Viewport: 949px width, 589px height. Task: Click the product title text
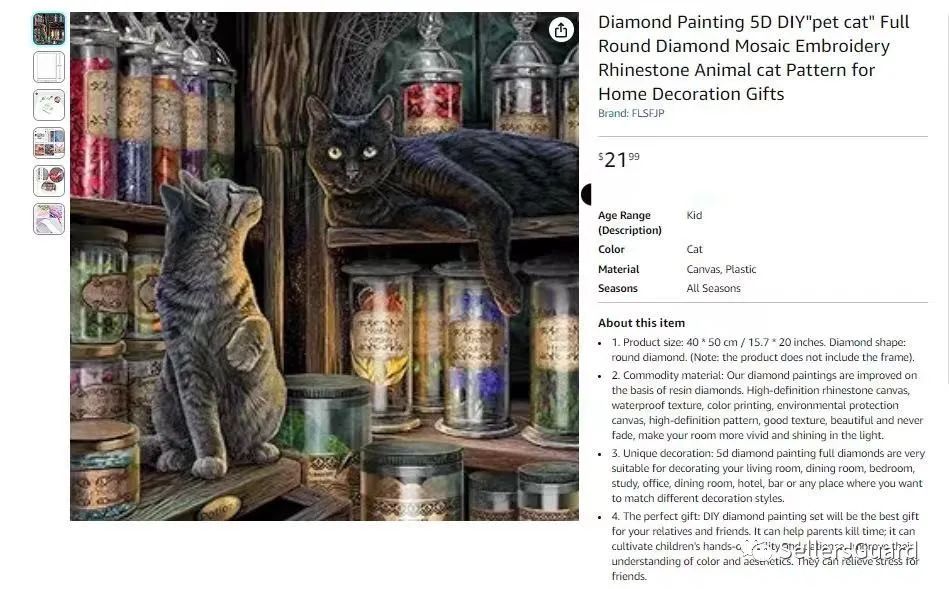754,58
